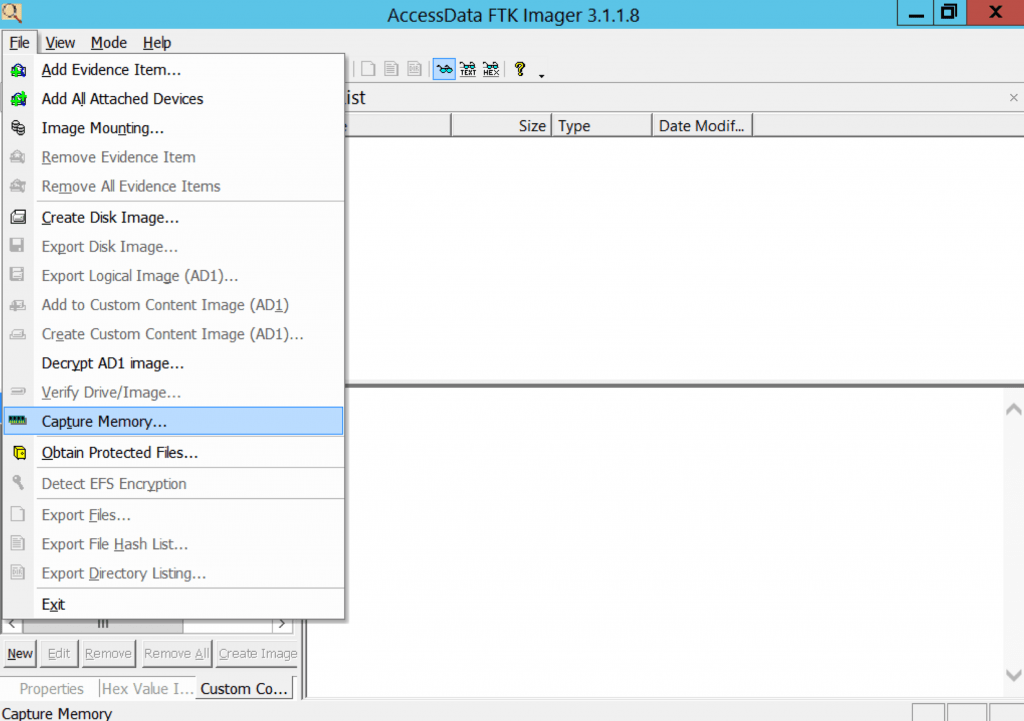Click the Create Disk Image icon
The width and height of the screenshot is (1024, 721).
[x=18, y=217]
